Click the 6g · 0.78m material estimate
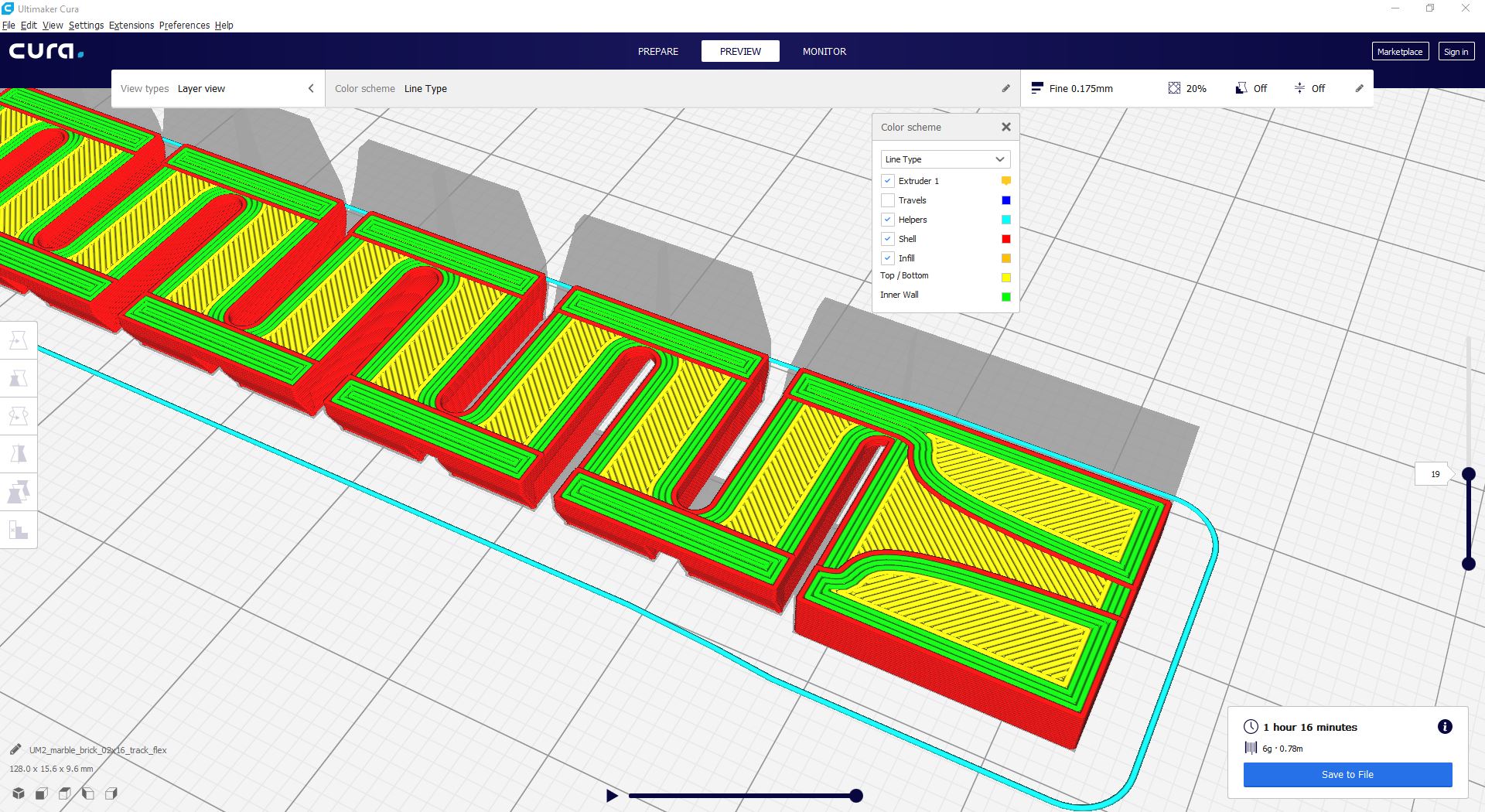 pyautogui.click(x=1282, y=749)
